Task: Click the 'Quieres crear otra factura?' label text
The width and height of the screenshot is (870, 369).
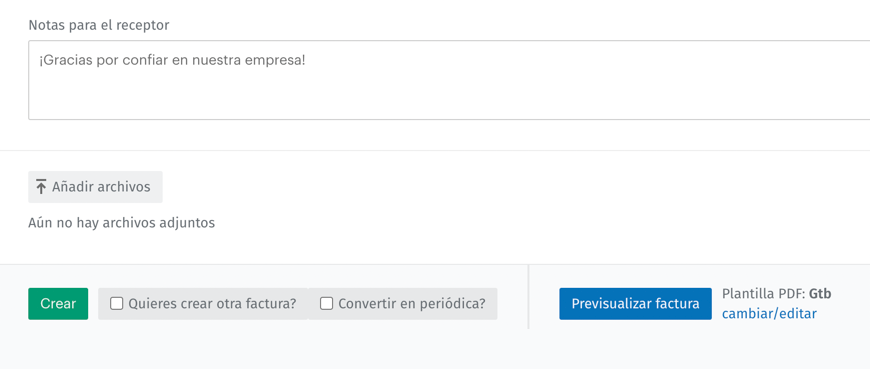Action: tap(212, 304)
